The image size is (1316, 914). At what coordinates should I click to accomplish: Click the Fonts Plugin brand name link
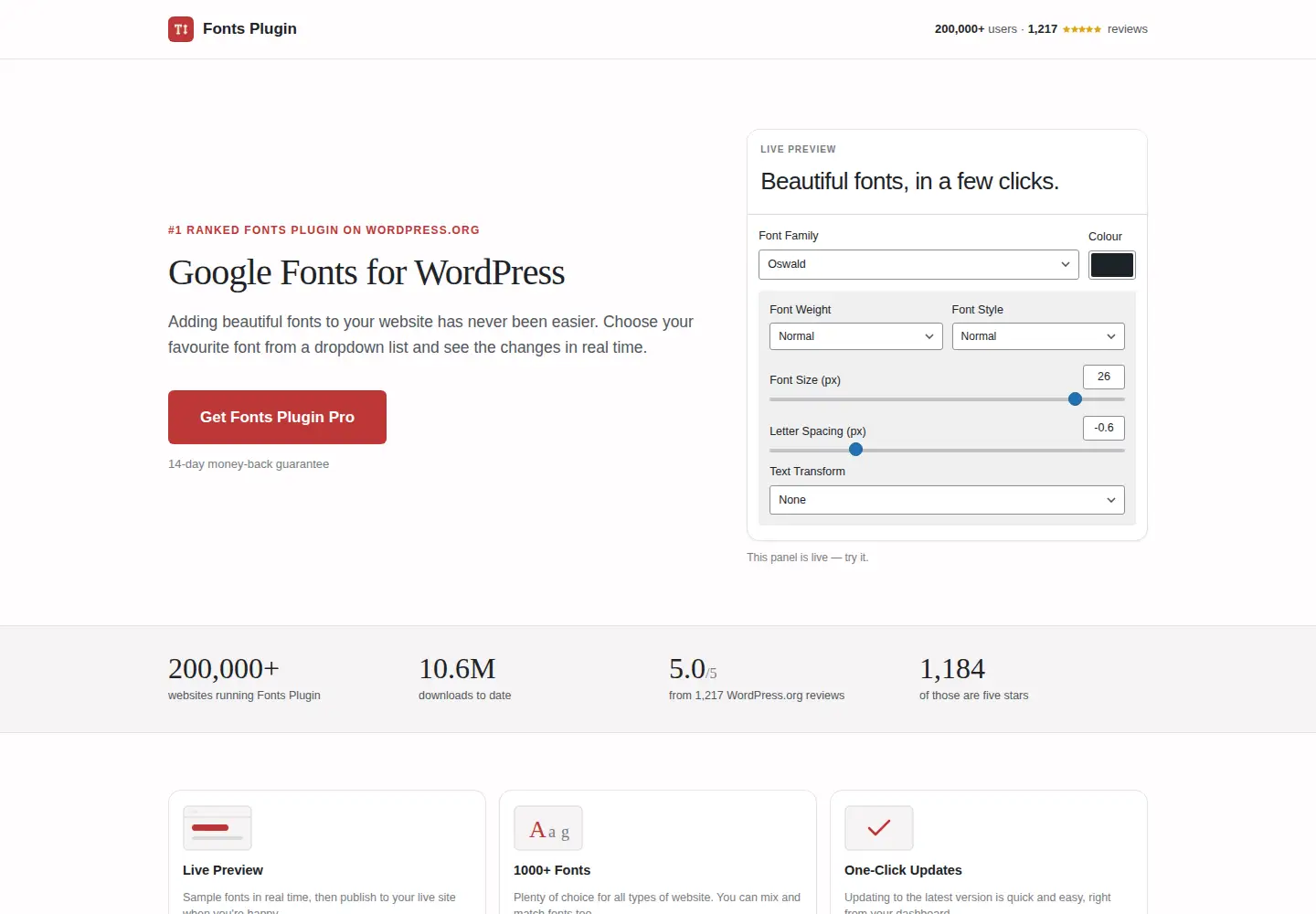click(249, 29)
